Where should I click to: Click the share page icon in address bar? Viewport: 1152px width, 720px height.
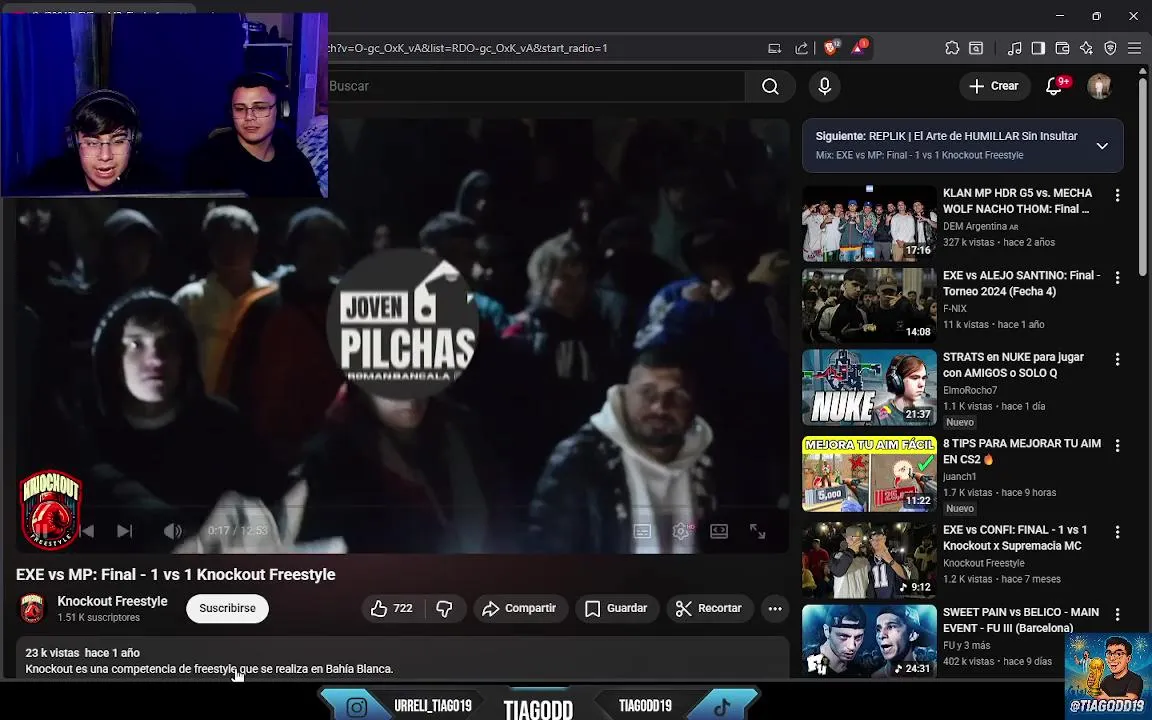[802, 48]
